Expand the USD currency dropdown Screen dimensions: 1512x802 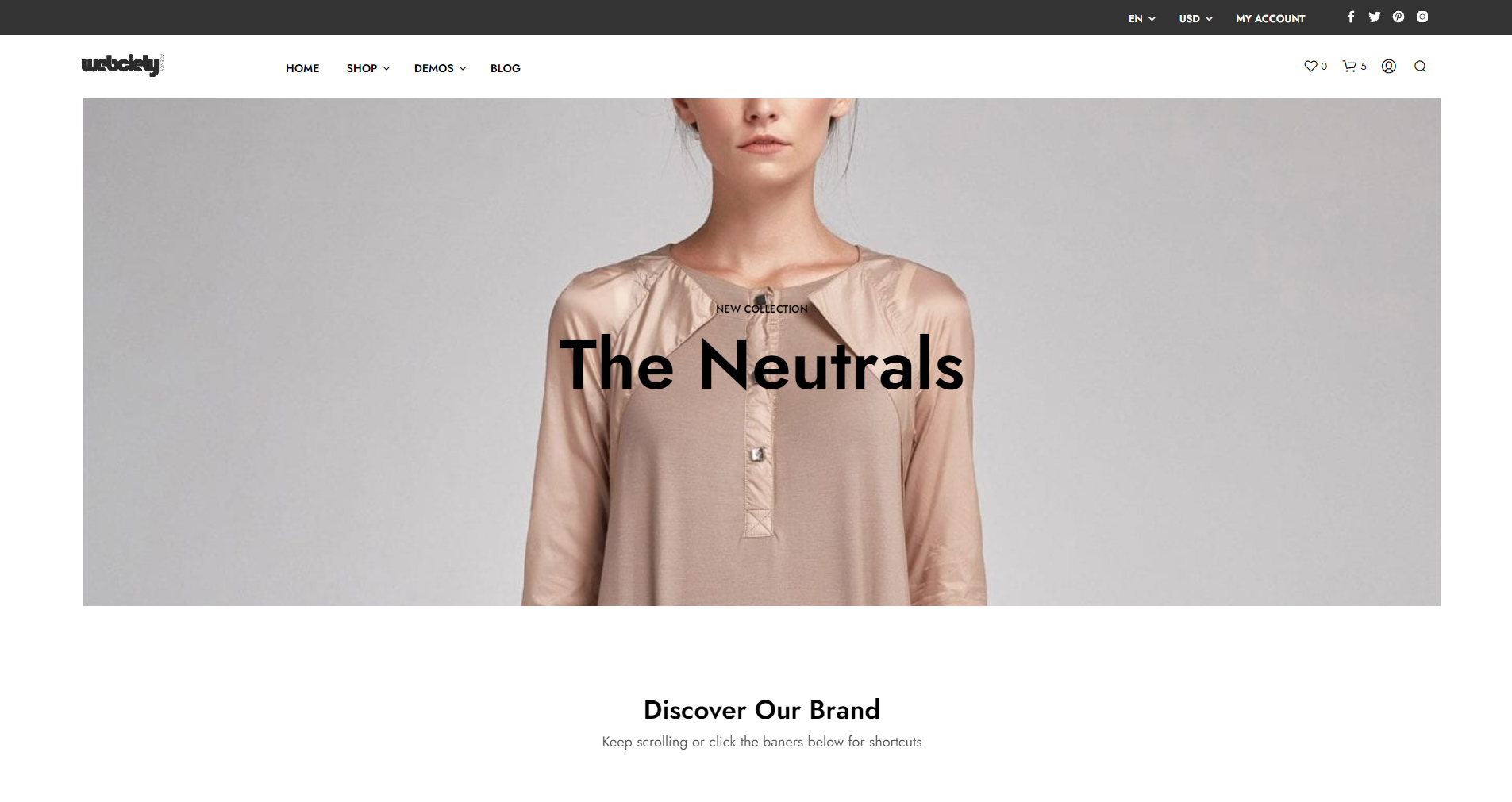pos(1195,18)
